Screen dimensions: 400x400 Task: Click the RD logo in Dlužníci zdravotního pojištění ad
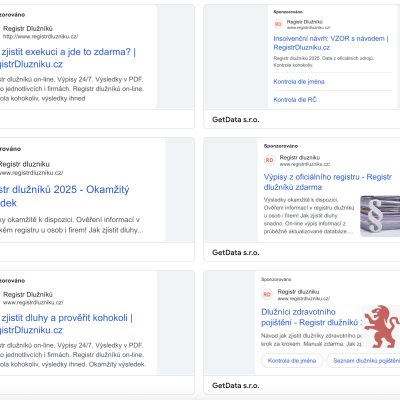click(x=267, y=294)
